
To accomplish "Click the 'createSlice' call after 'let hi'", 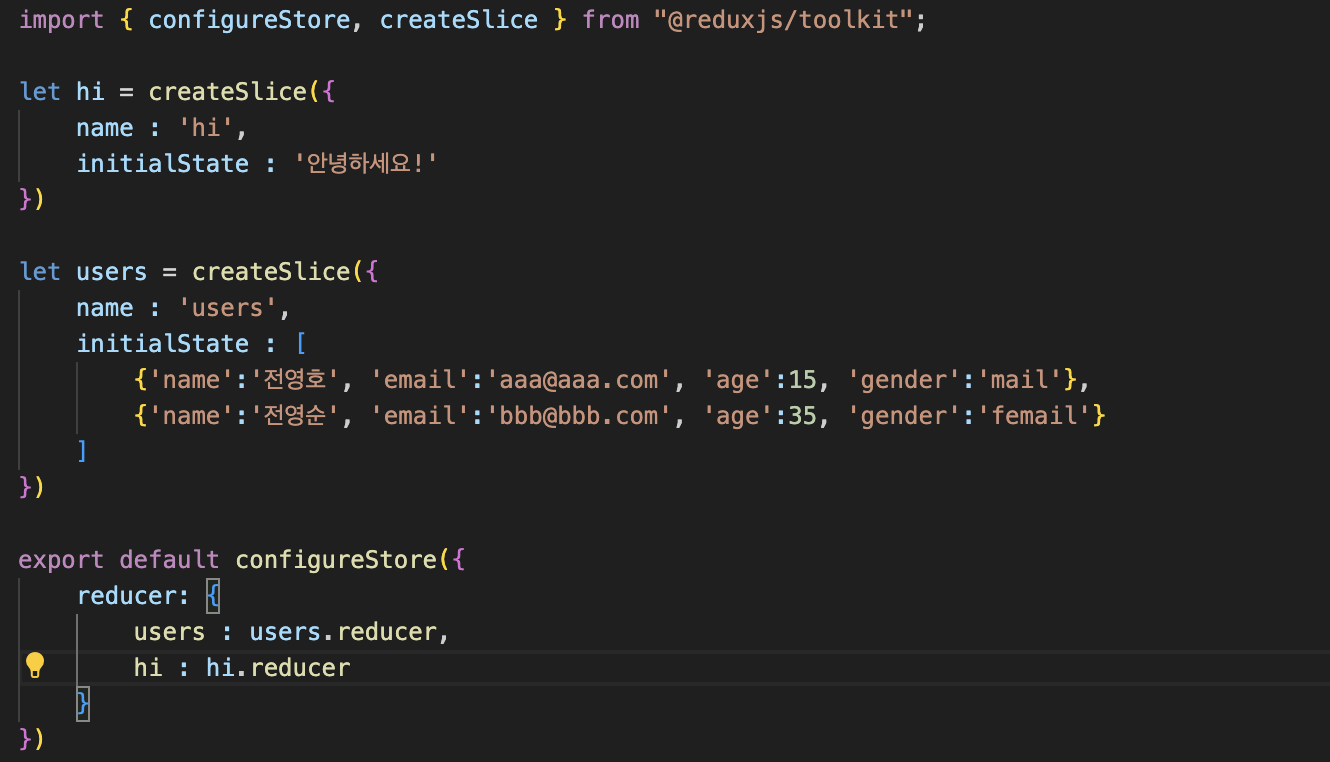I will 228,92.
